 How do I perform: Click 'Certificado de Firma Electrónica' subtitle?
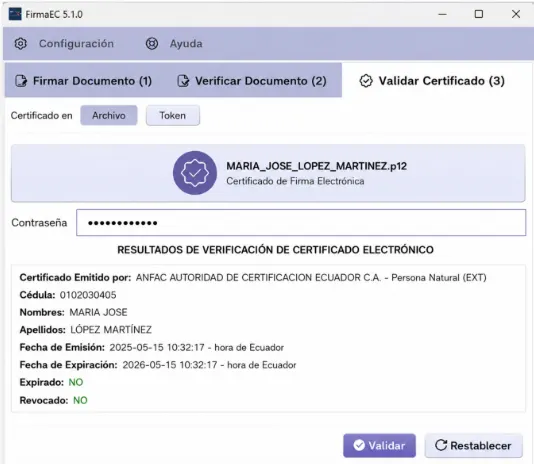pos(295,181)
